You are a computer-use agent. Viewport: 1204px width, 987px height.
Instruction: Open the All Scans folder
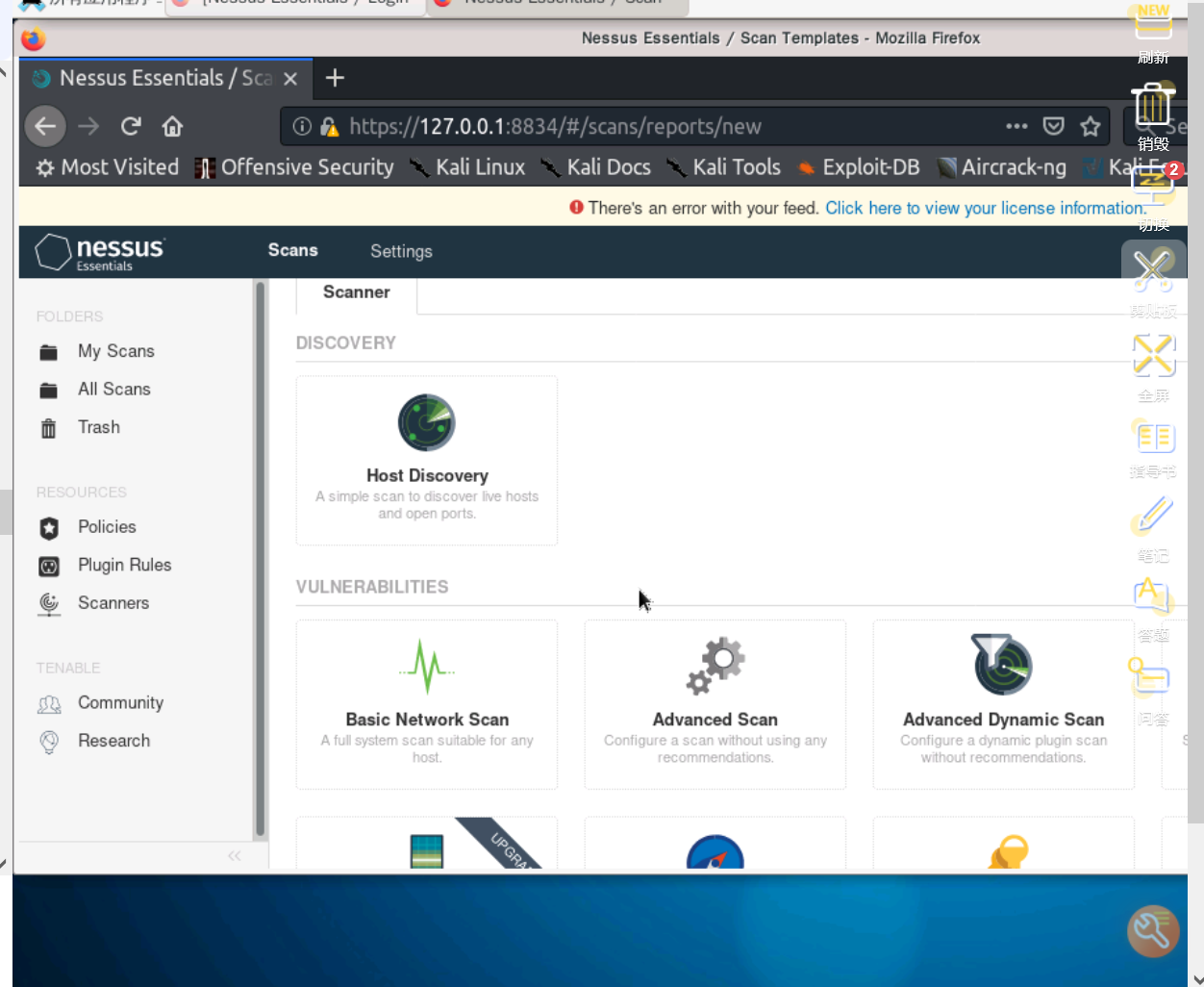pyautogui.click(x=113, y=390)
